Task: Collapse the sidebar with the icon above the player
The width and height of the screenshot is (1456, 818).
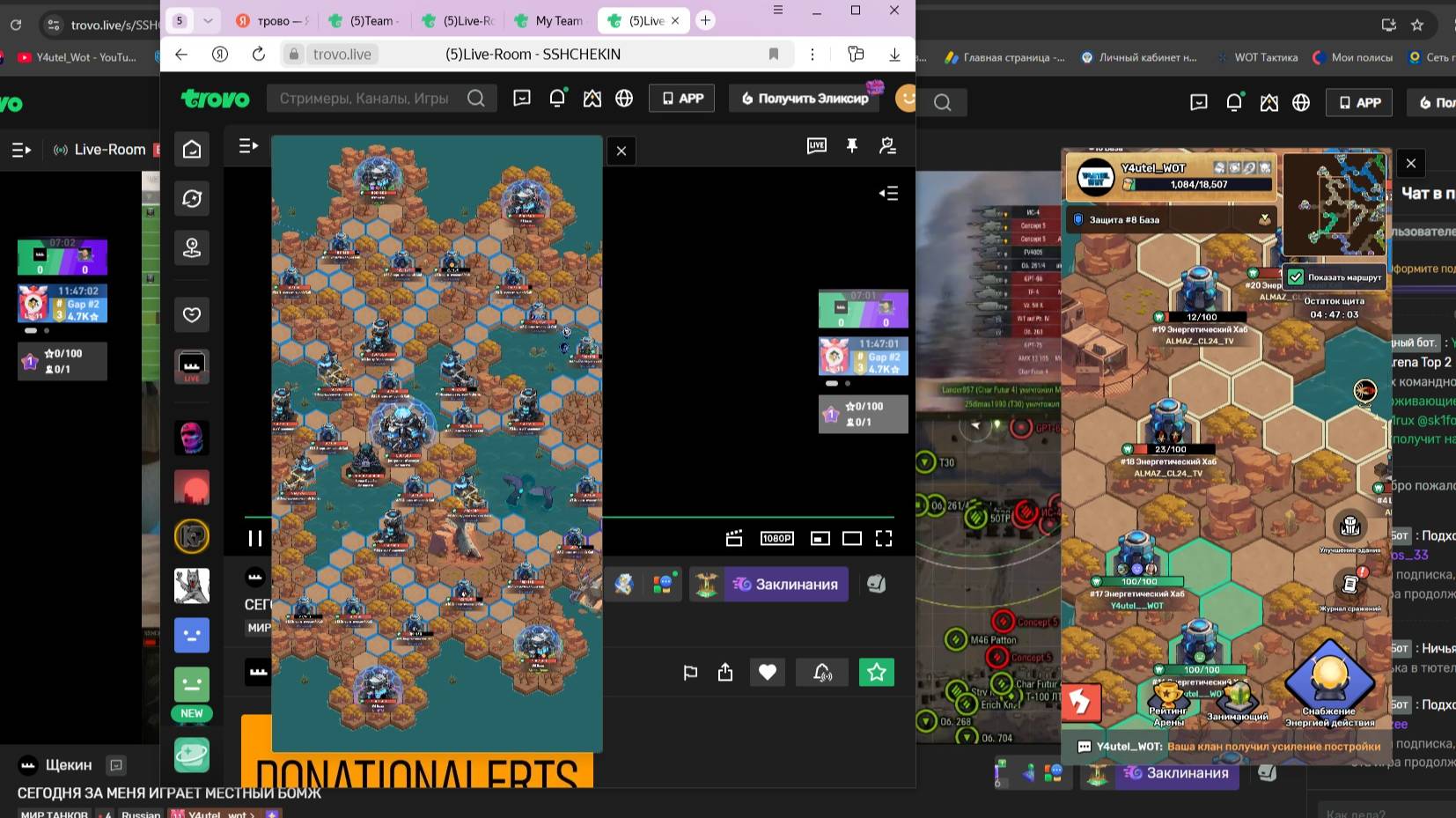Action: [x=249, y=145]
